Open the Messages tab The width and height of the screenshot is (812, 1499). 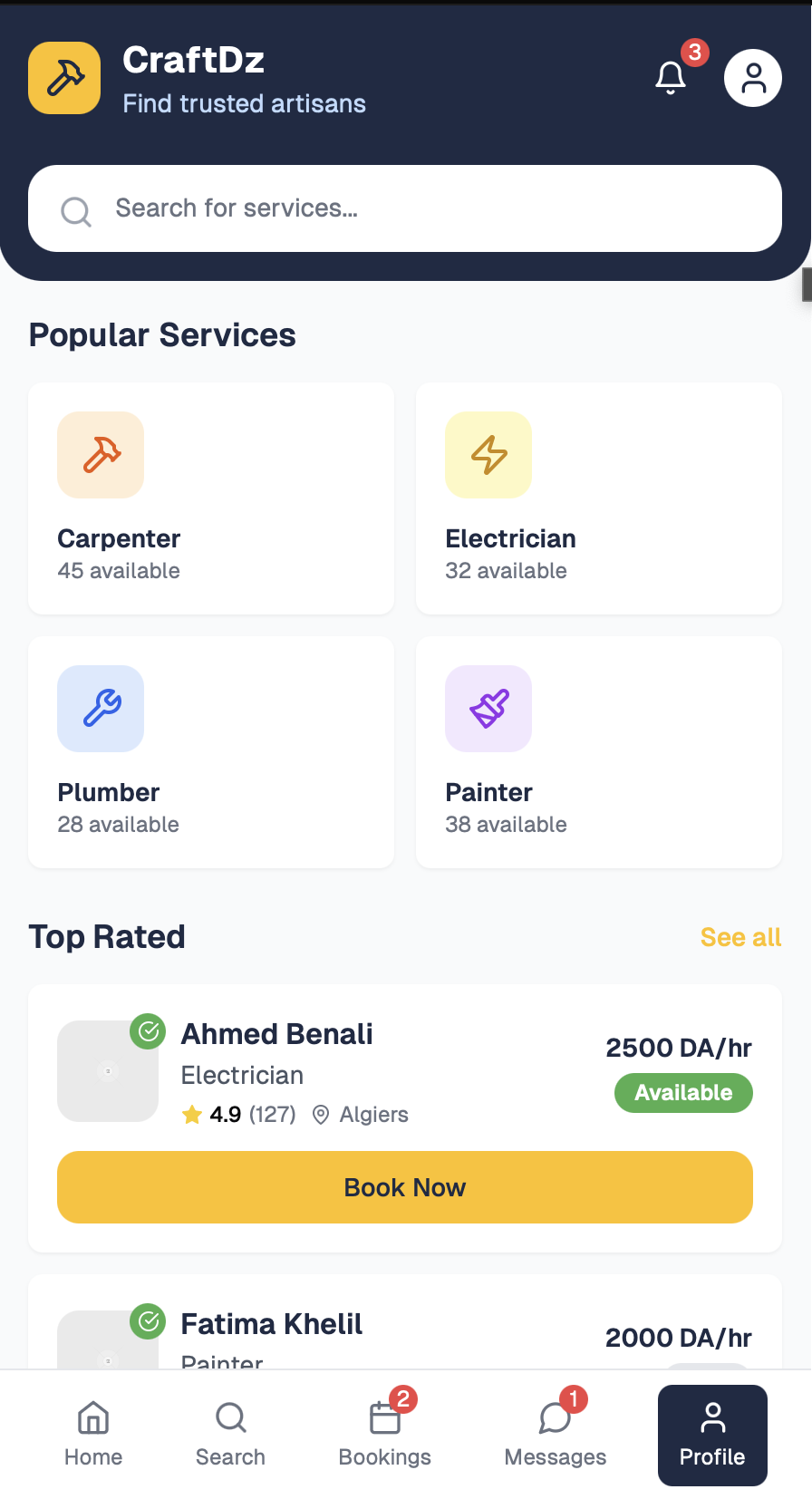point(556,1435)
